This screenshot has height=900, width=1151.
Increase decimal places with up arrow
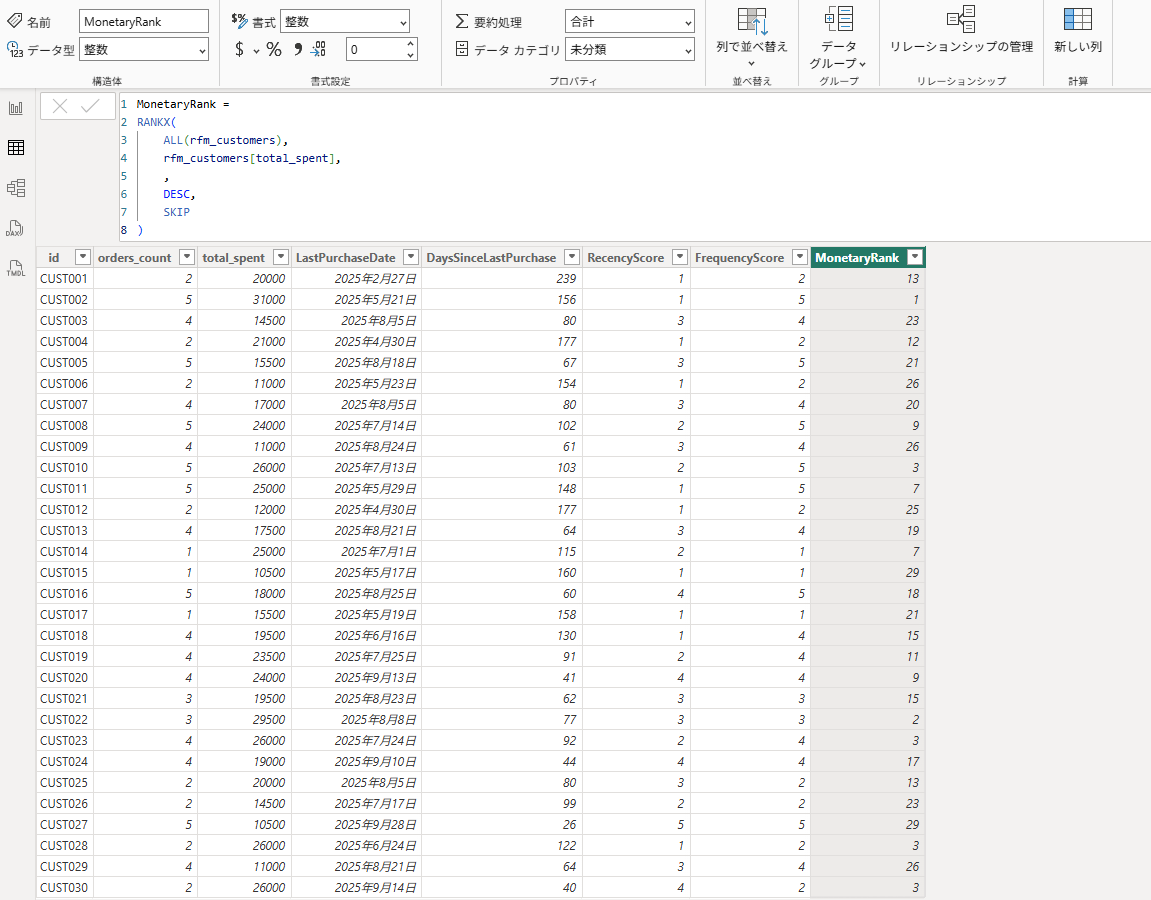[x=410, y=43]
